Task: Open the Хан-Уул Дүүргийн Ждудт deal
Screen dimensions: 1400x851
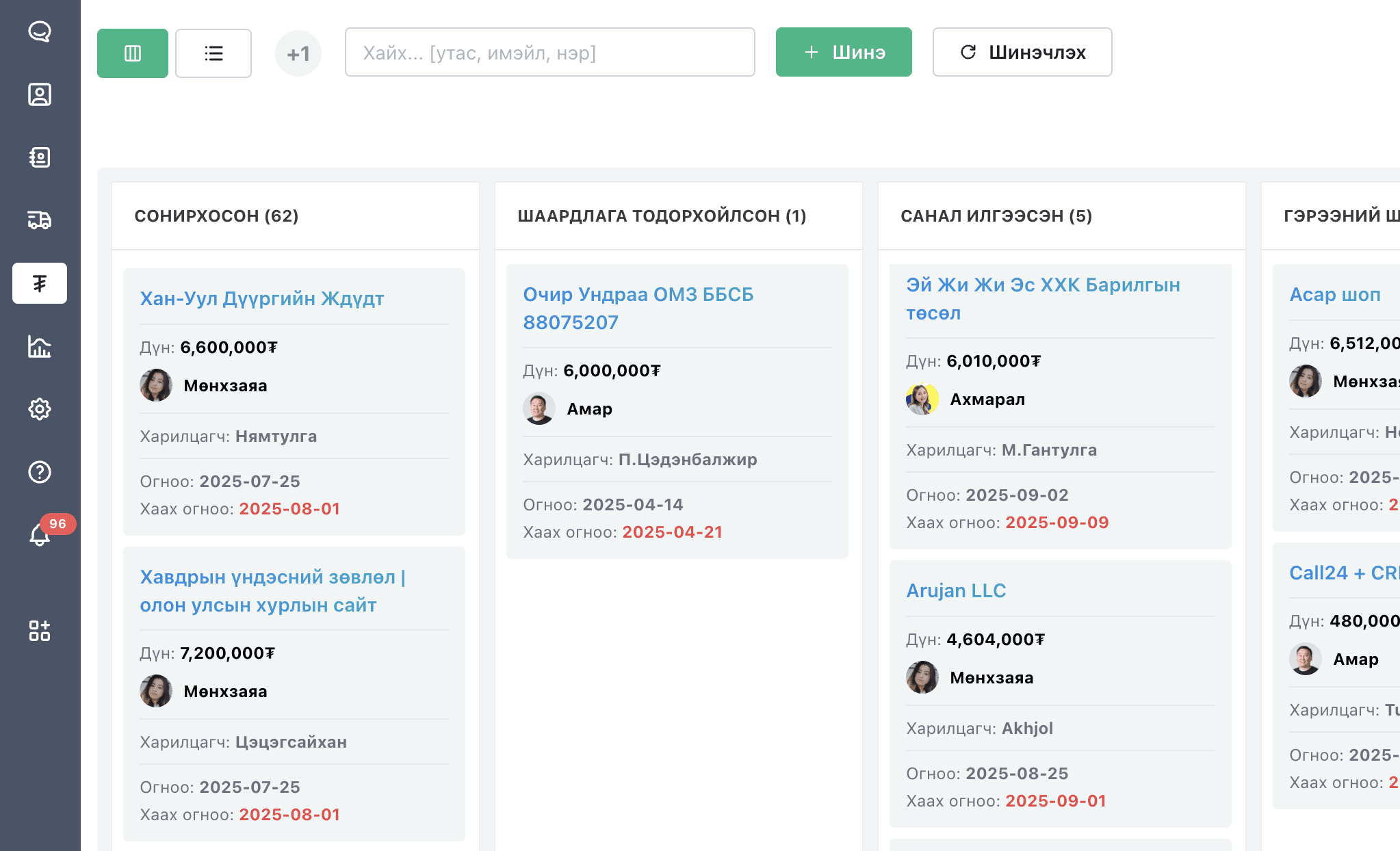Action: pos(262,299)
